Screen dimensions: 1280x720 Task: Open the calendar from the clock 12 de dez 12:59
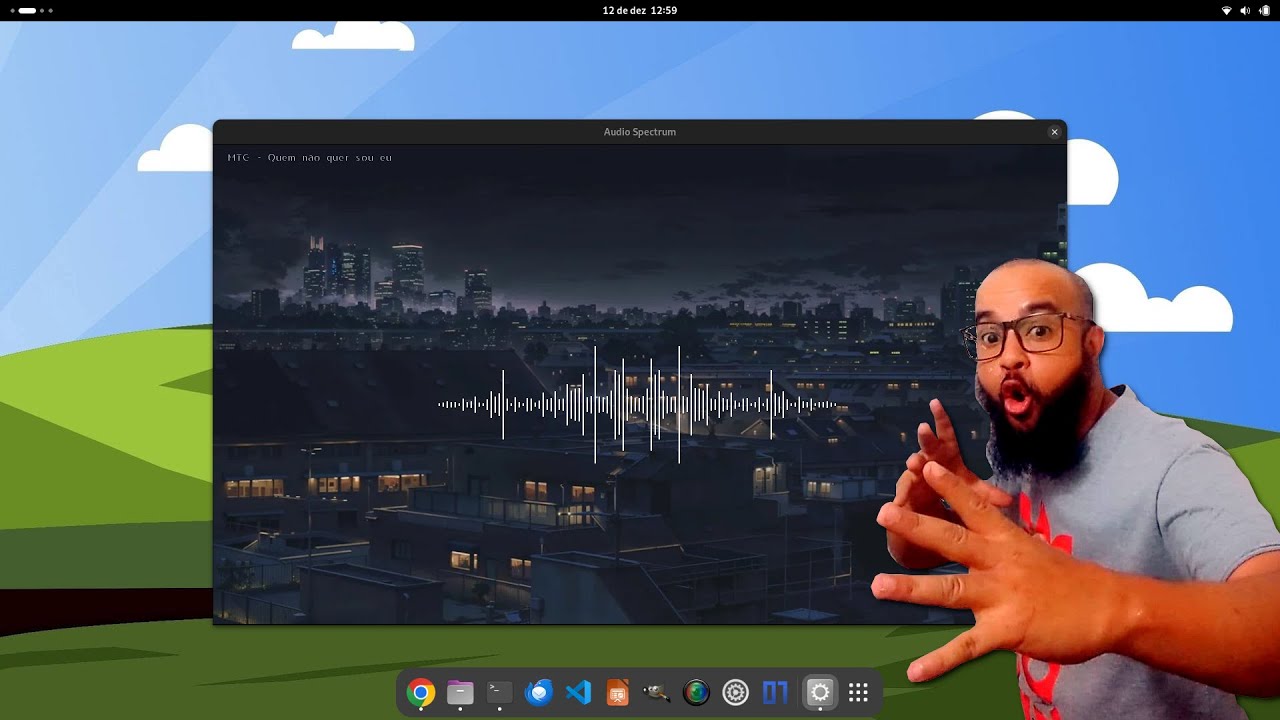click(x=640, y=10)
